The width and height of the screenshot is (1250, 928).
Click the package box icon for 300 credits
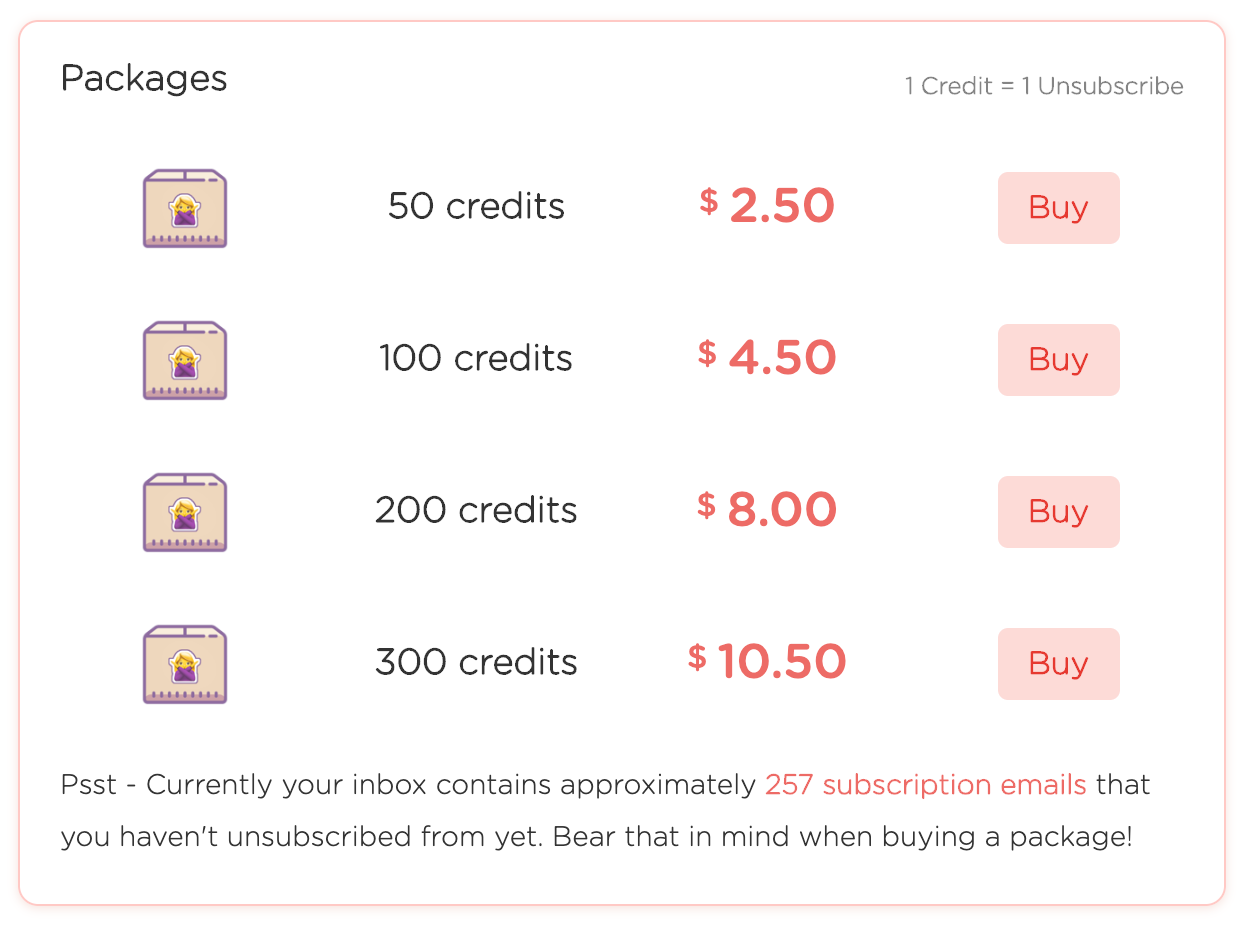[185, 664]
